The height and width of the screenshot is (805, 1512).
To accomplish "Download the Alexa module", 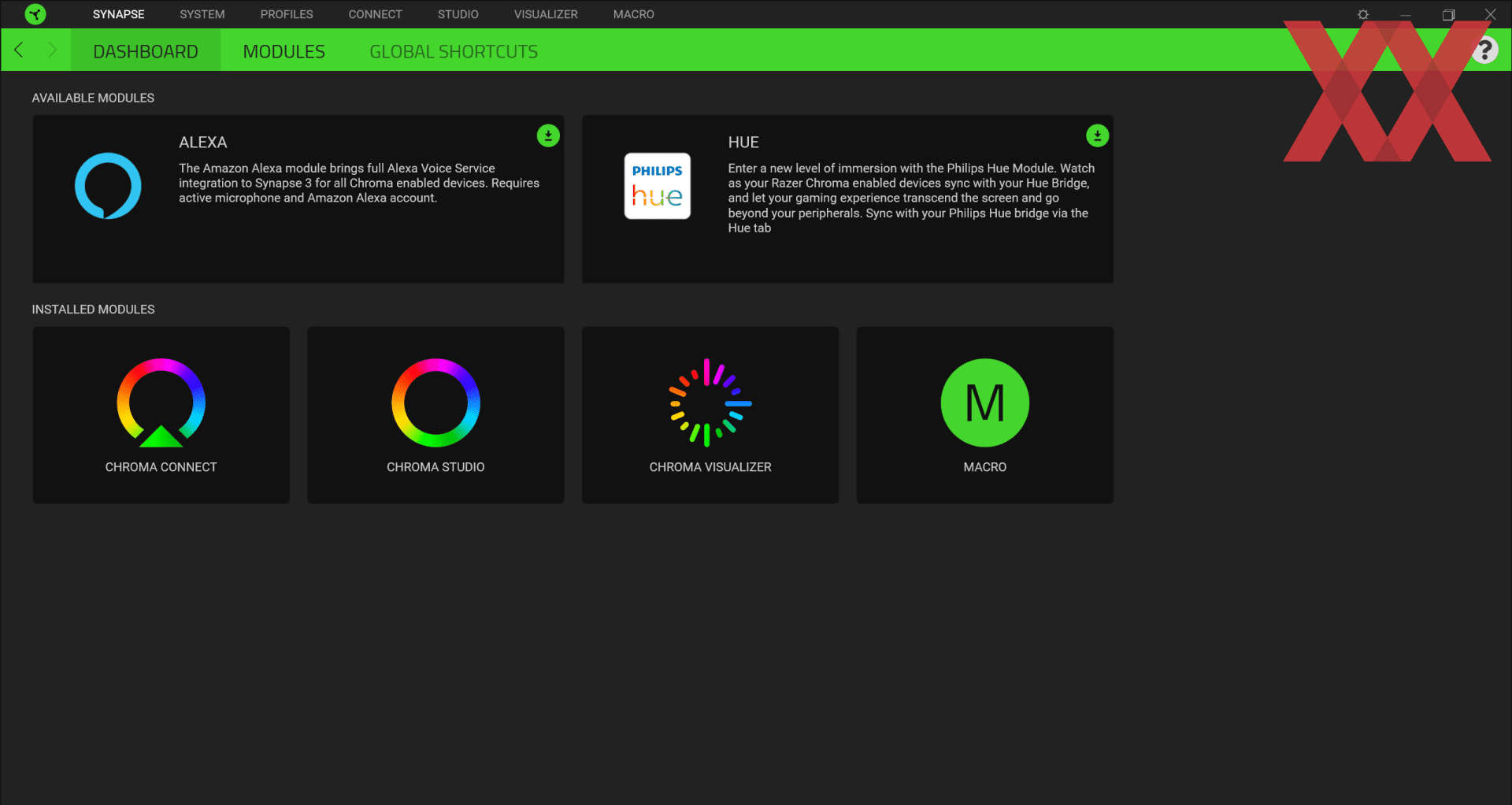I will pyautogui.click(x=548, y=135).
